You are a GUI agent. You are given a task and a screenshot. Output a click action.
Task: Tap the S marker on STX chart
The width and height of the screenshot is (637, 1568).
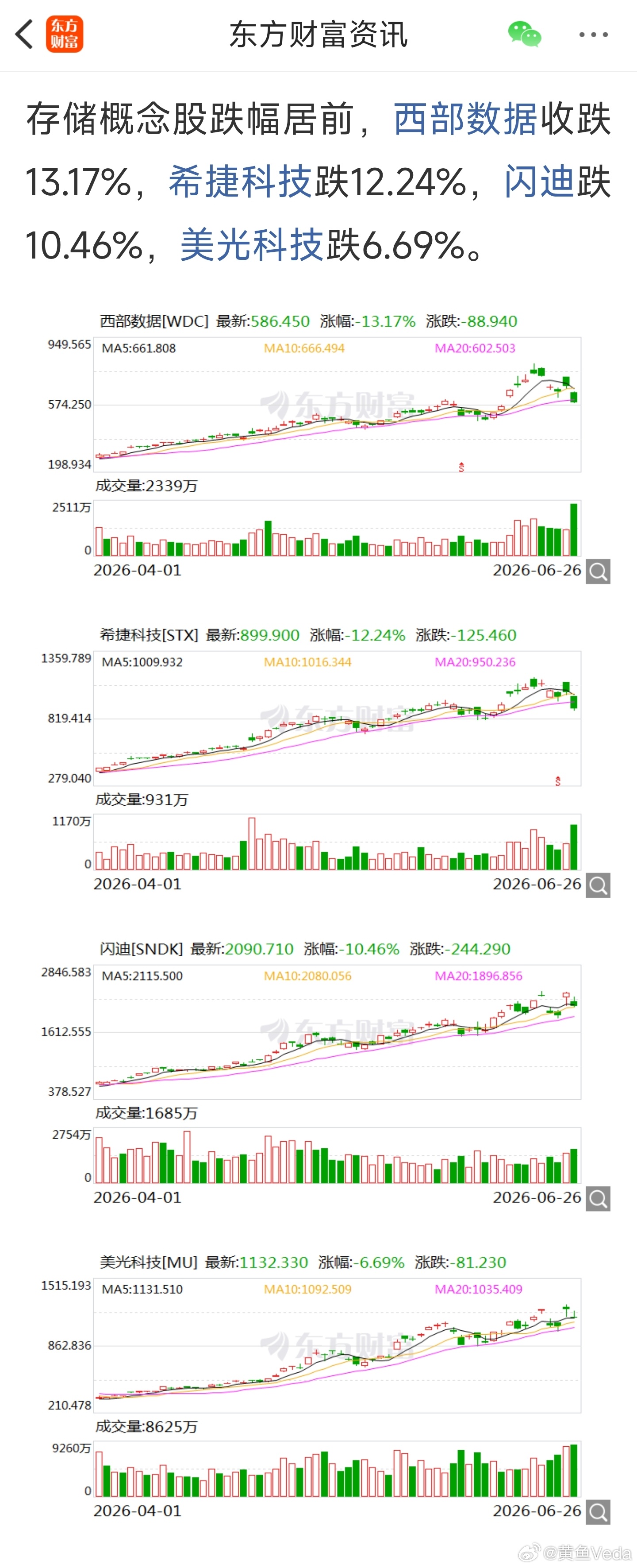558,781
